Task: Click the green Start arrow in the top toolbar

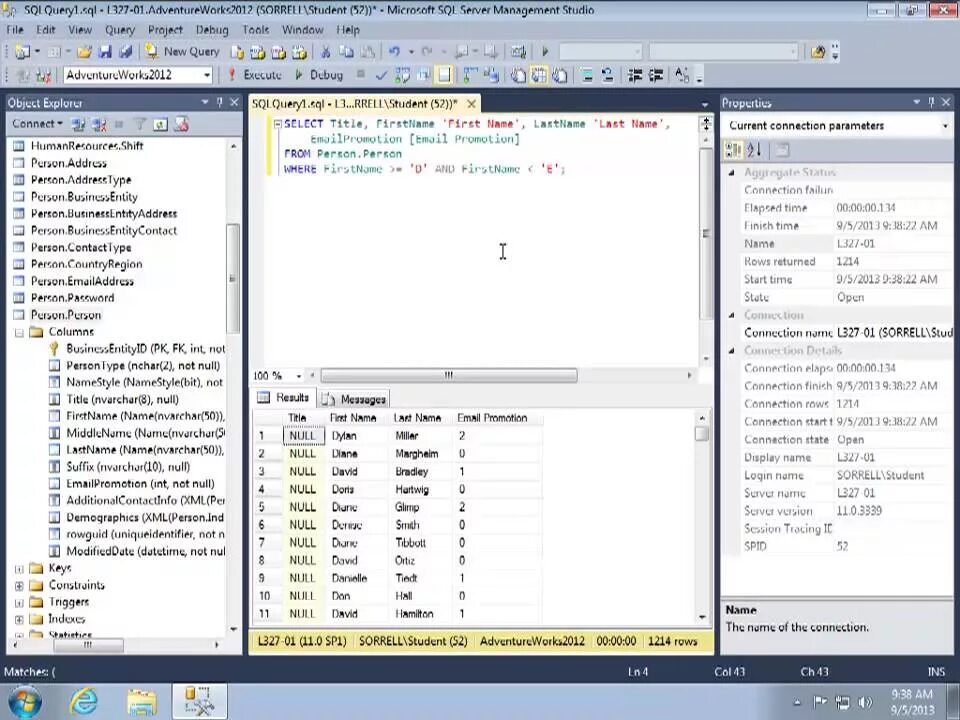Action: (545, 52)
